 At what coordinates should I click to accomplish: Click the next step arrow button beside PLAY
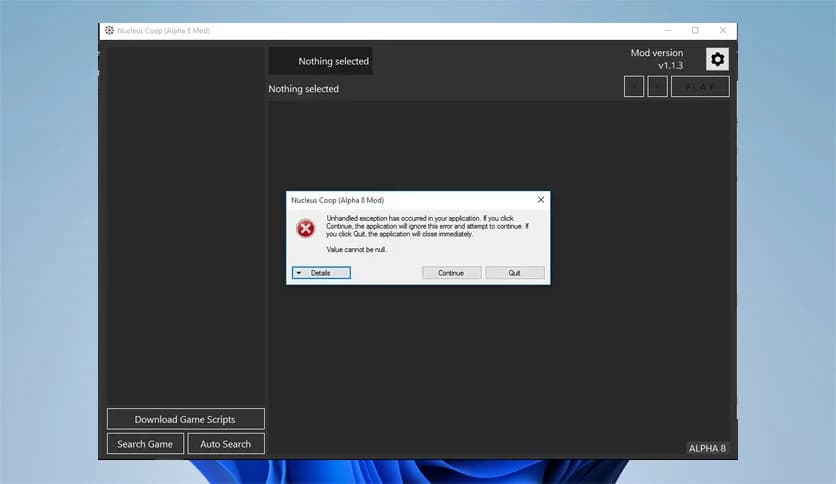coord(657,86)
